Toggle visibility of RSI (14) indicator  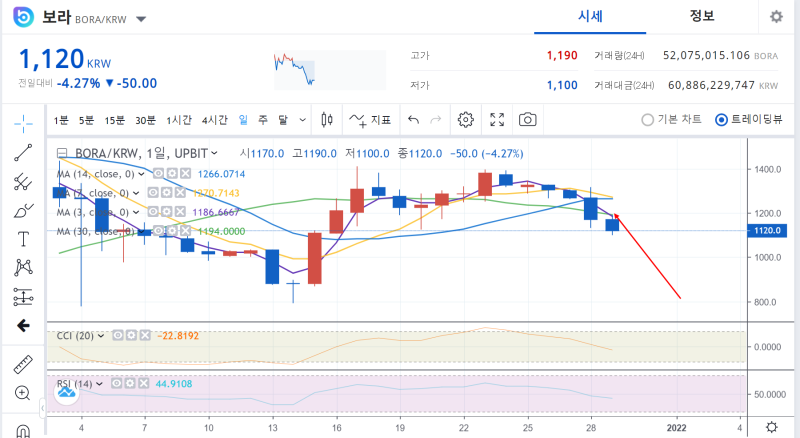[117, 383]
